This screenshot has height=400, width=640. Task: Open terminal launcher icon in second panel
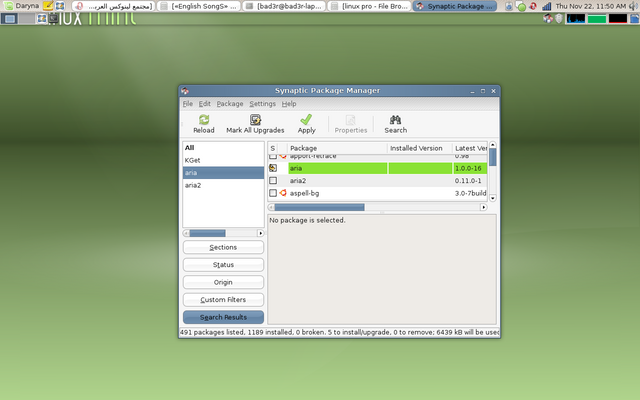coord(53,18)
